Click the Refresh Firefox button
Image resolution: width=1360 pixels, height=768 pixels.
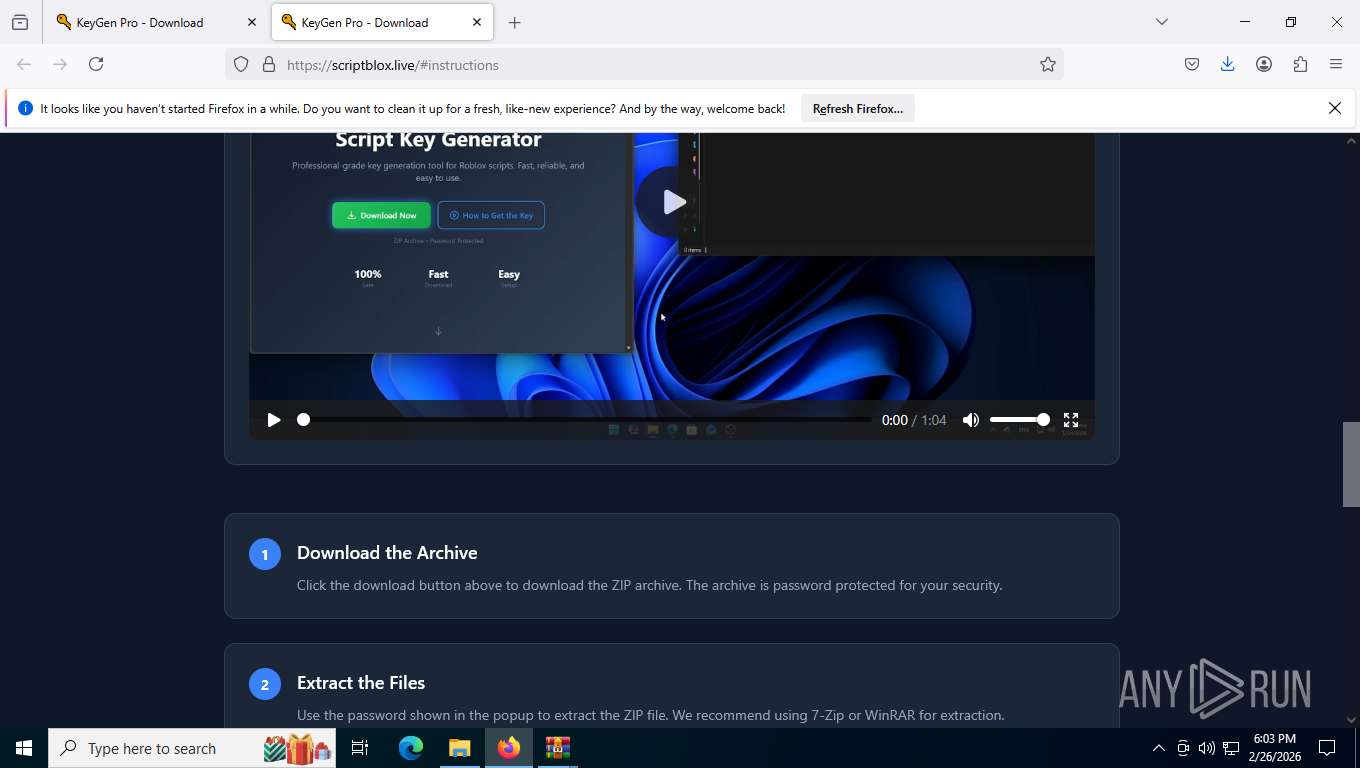[x=857, y=108]
